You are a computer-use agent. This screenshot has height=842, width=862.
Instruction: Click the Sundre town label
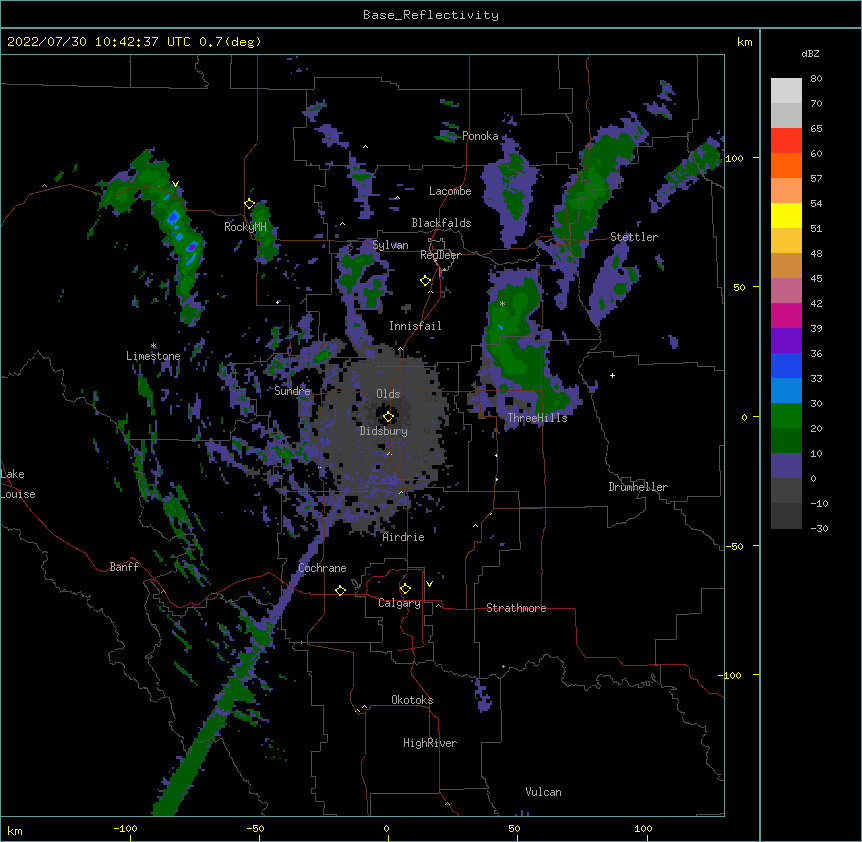pos(292,391)
